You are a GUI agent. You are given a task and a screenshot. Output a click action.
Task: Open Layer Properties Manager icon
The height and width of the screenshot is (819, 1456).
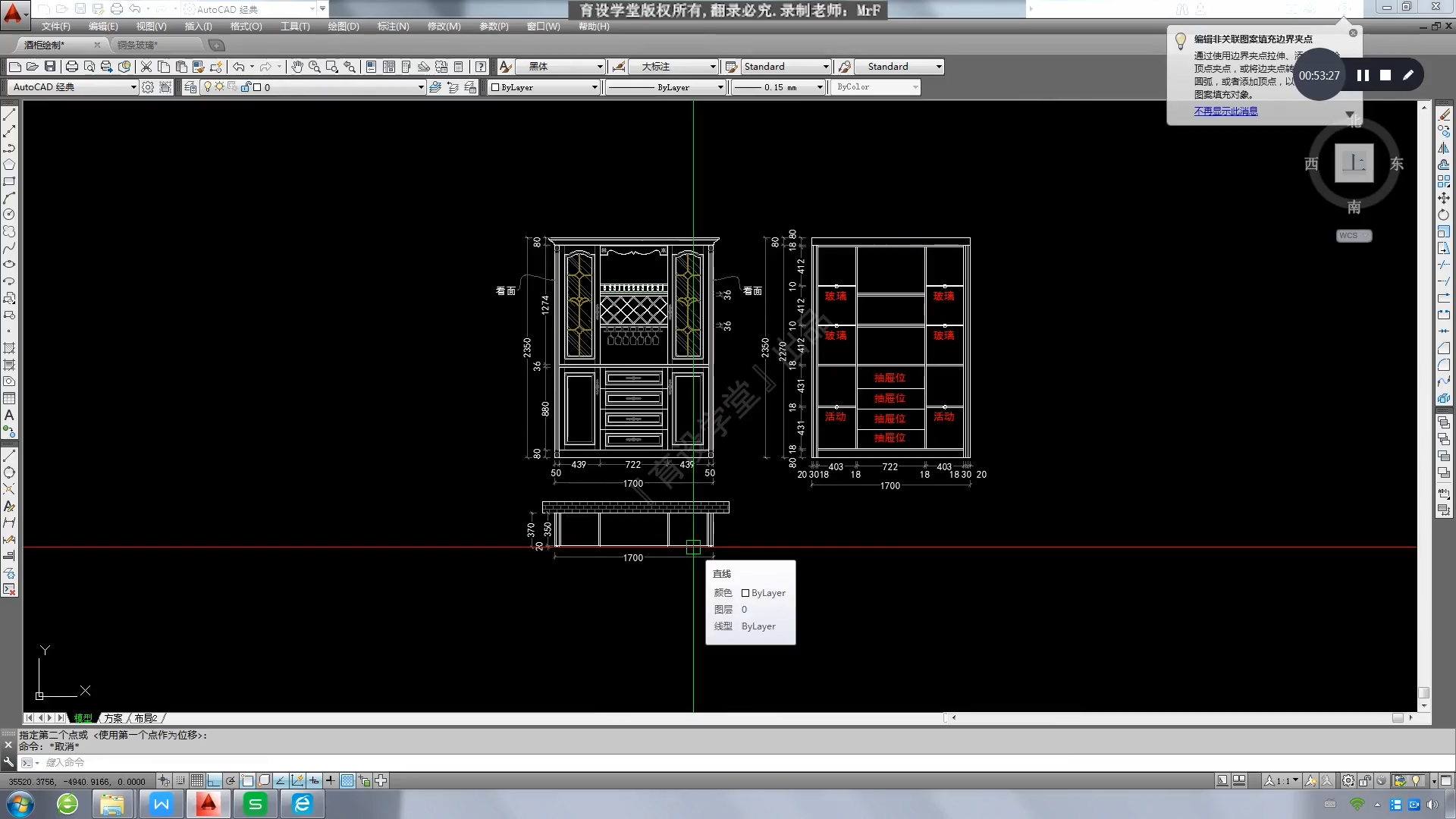pos(190,87)
